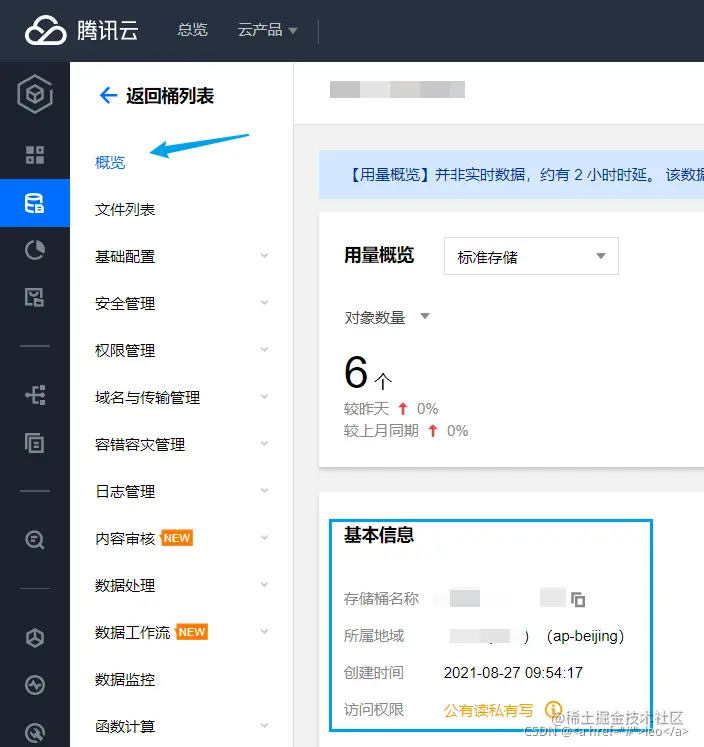Click the sidebar icon below the pie chart
The height and width of the screenshot is (747, 704).
[x=35, y=297]
